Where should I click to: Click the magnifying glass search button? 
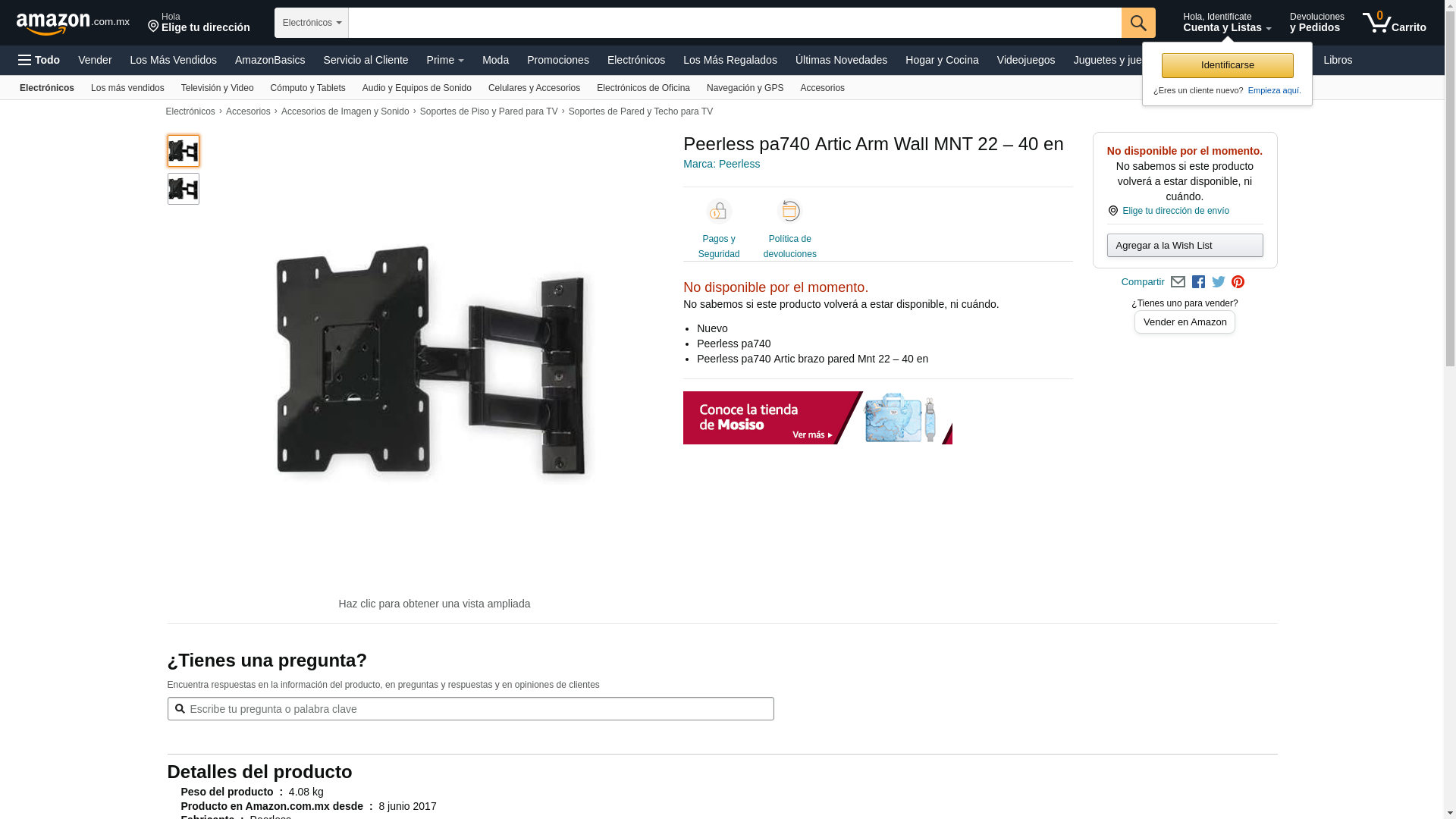coord(1138,23)
